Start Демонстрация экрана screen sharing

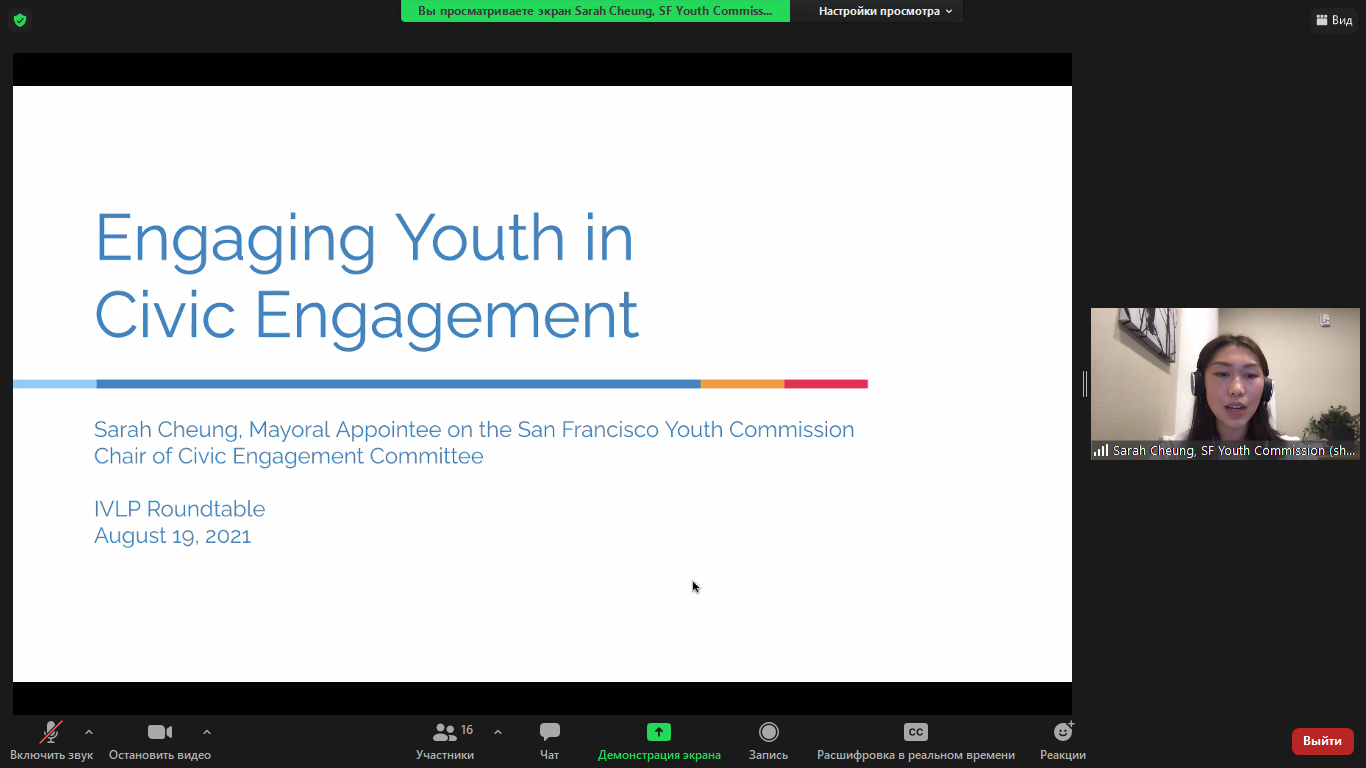click(x=659, y=742)
